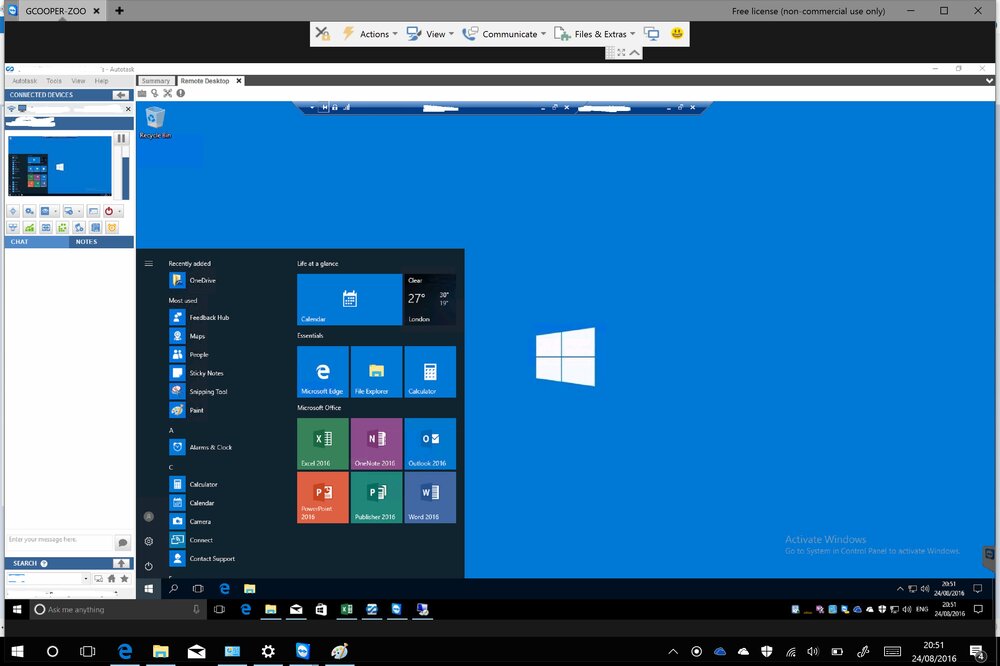Open Settings gear in Start menu sidebar
Viewport: 1000px width, 666px height.
coord(149,541)
